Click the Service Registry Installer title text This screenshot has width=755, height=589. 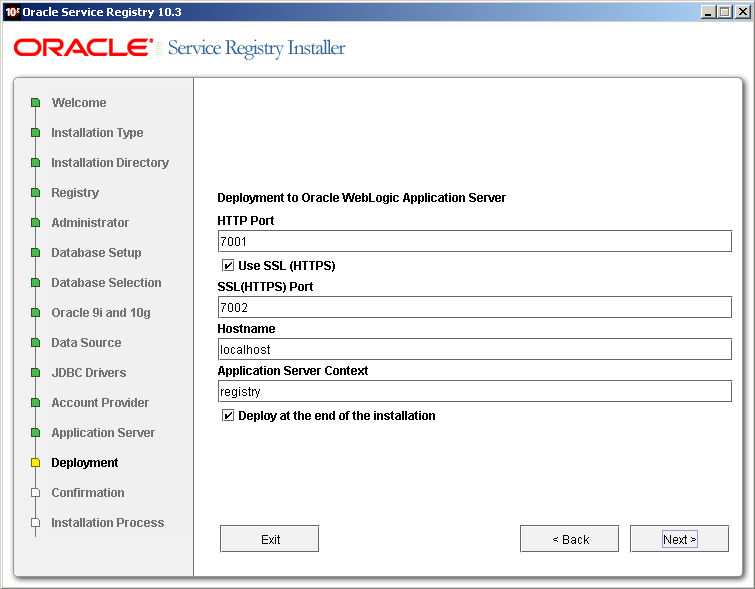point(256,48)
